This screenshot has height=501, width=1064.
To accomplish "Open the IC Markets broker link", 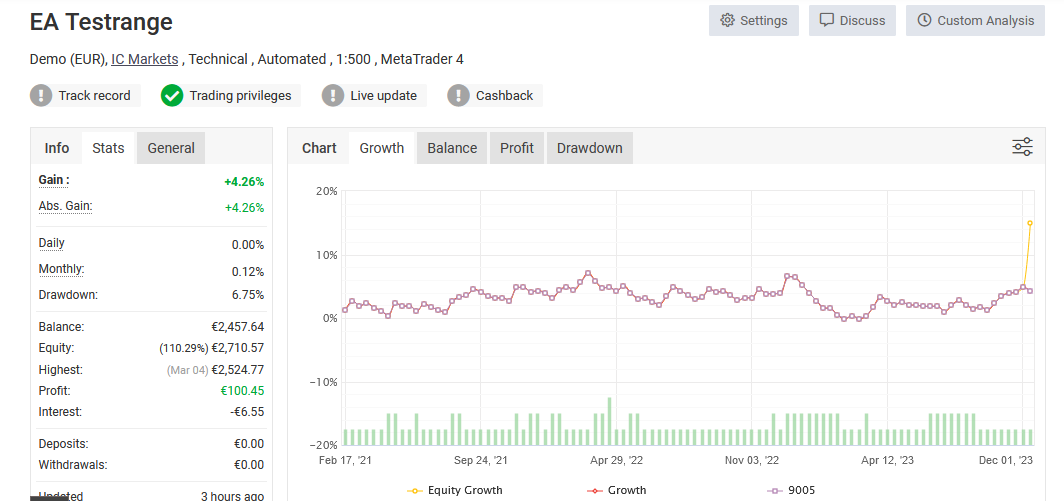I will (x=145, y=59).
